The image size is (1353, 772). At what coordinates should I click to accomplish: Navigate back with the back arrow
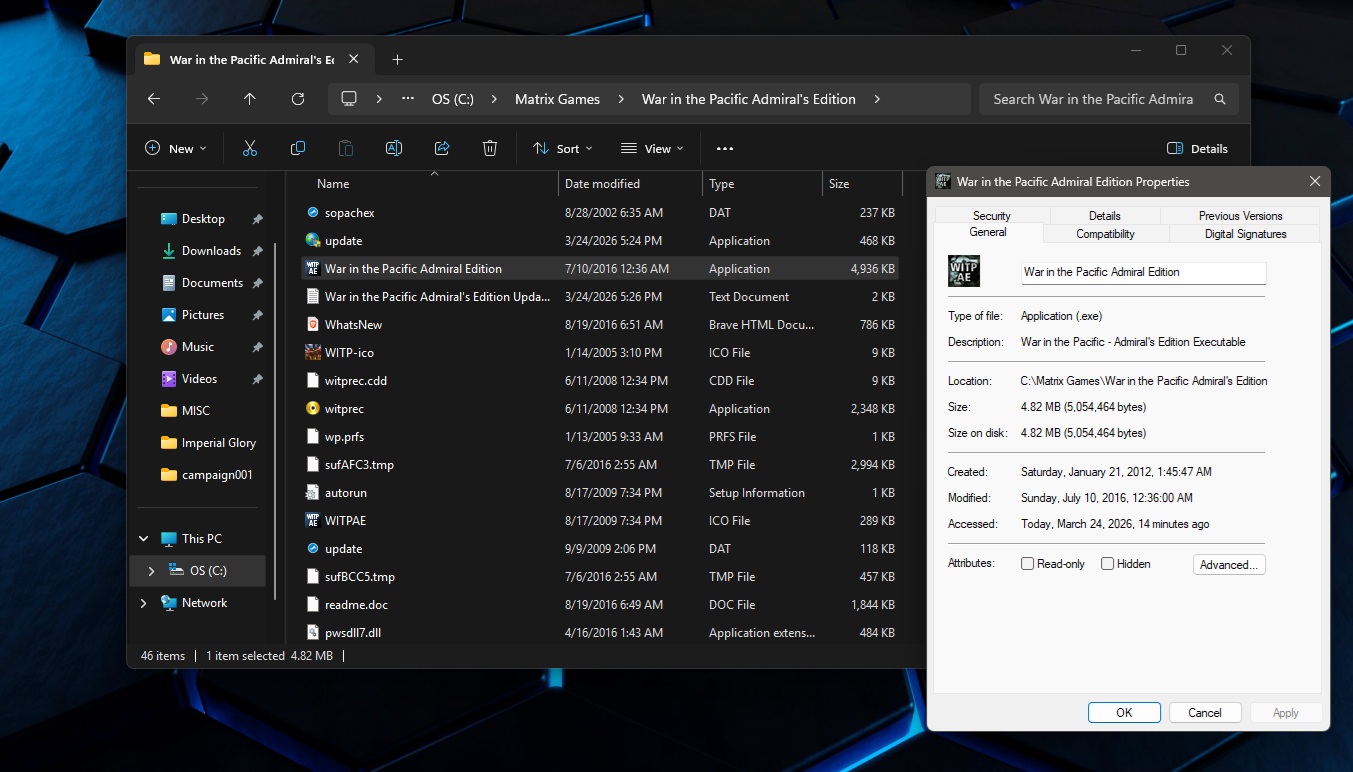(x=153, y=99)
